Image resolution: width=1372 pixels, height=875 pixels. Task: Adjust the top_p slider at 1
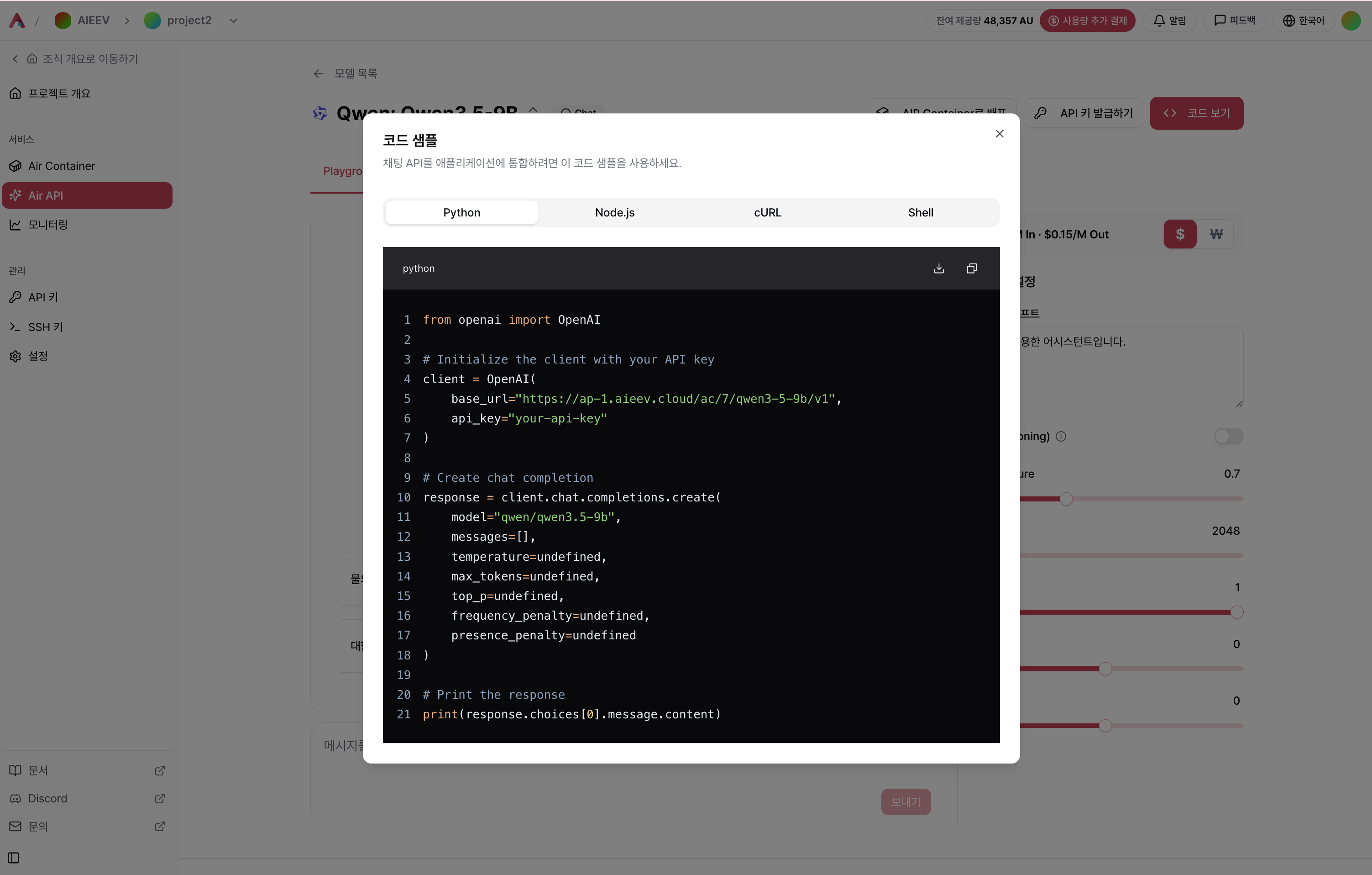click(1236, 612)
